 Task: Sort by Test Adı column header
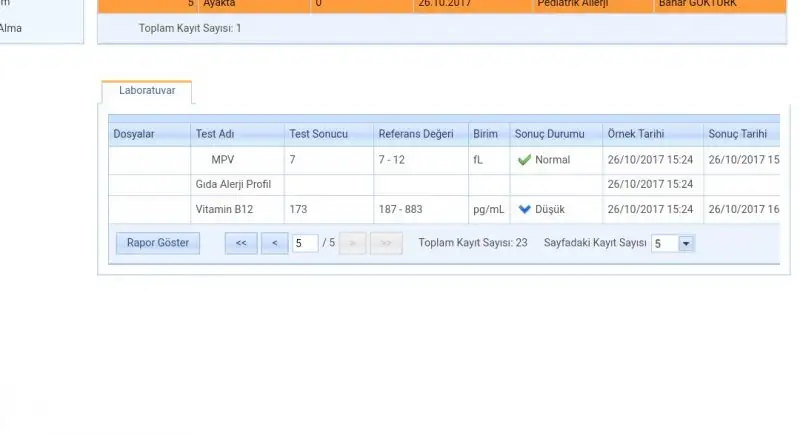214,134
